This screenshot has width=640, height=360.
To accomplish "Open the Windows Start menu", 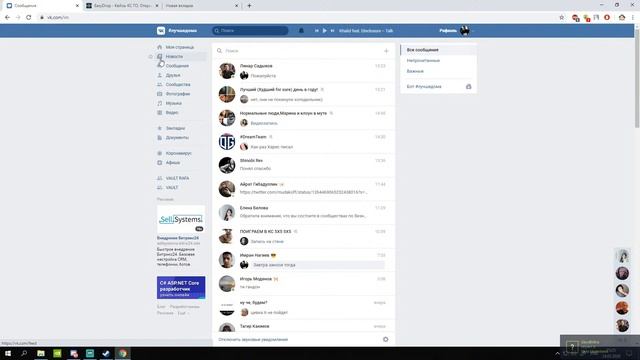I will (8, 353).
